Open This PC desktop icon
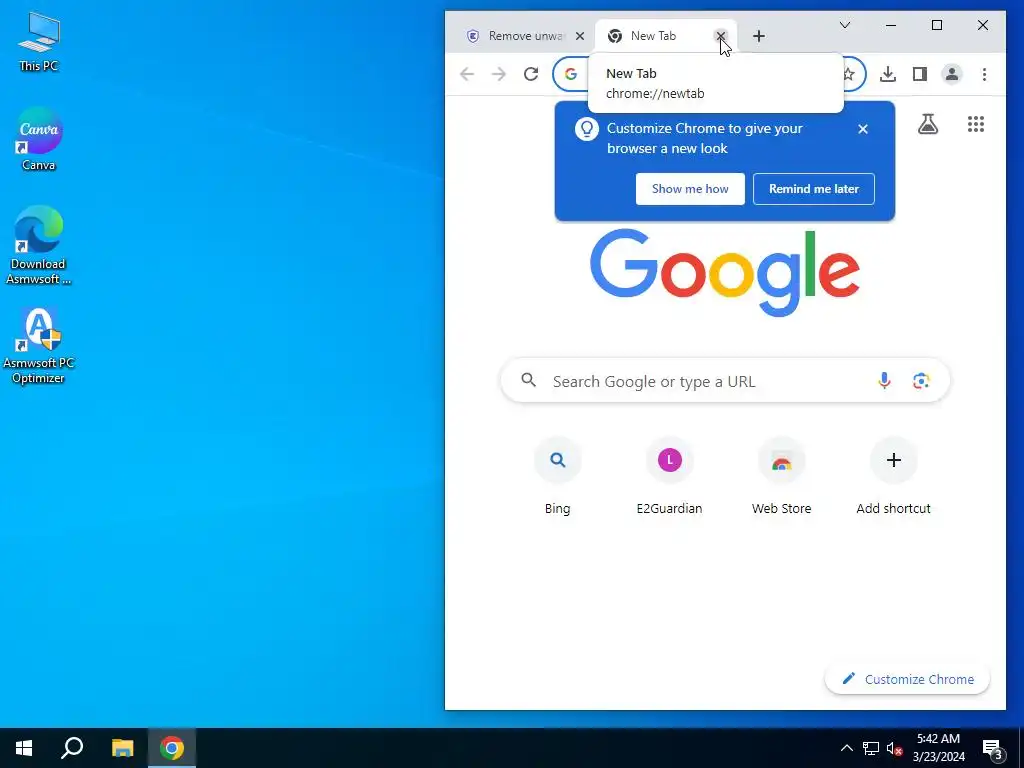1024x768 pixels. pos(39,42)
